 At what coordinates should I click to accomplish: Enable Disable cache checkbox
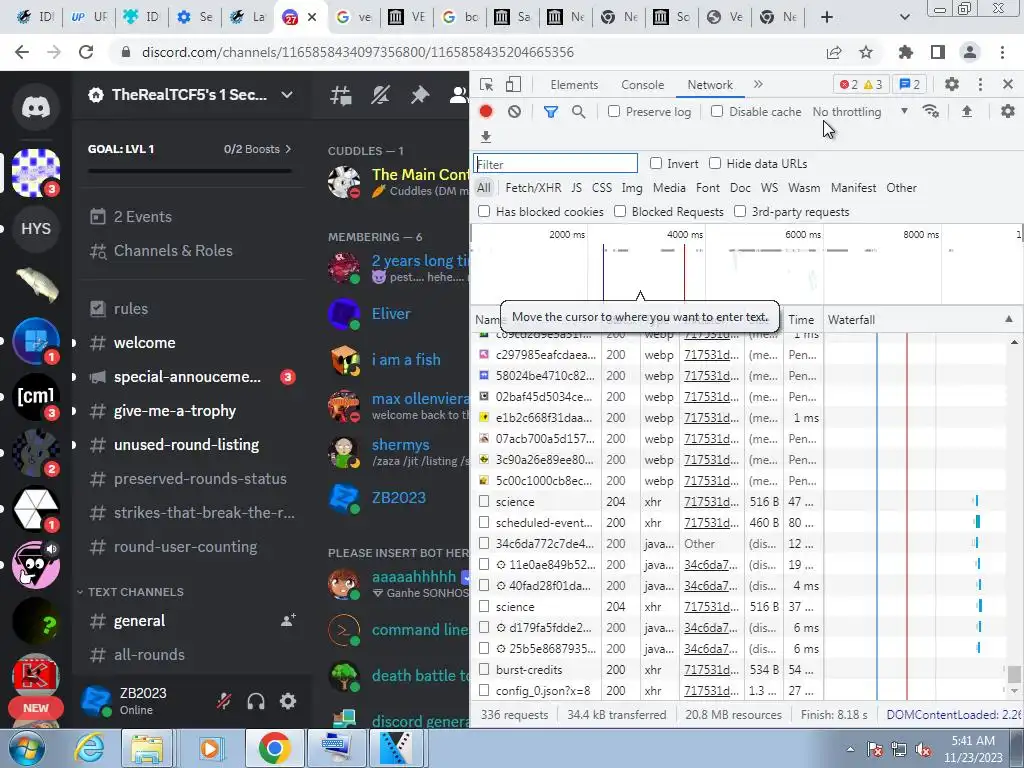pyautogui.click(x=717, y=112)
